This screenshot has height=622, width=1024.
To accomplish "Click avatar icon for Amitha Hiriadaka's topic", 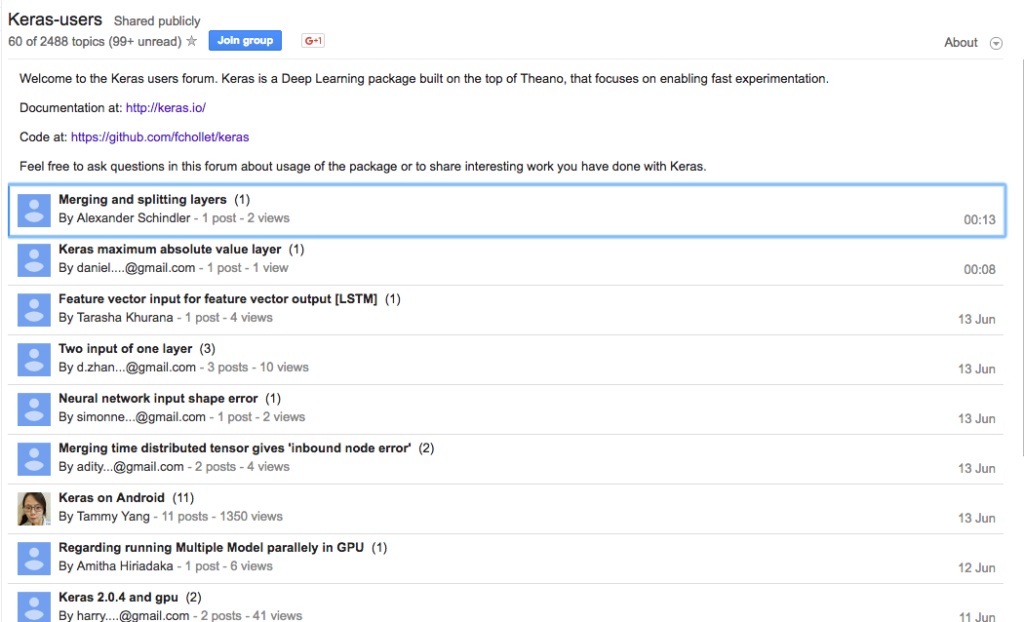I will tap(34, 558).
